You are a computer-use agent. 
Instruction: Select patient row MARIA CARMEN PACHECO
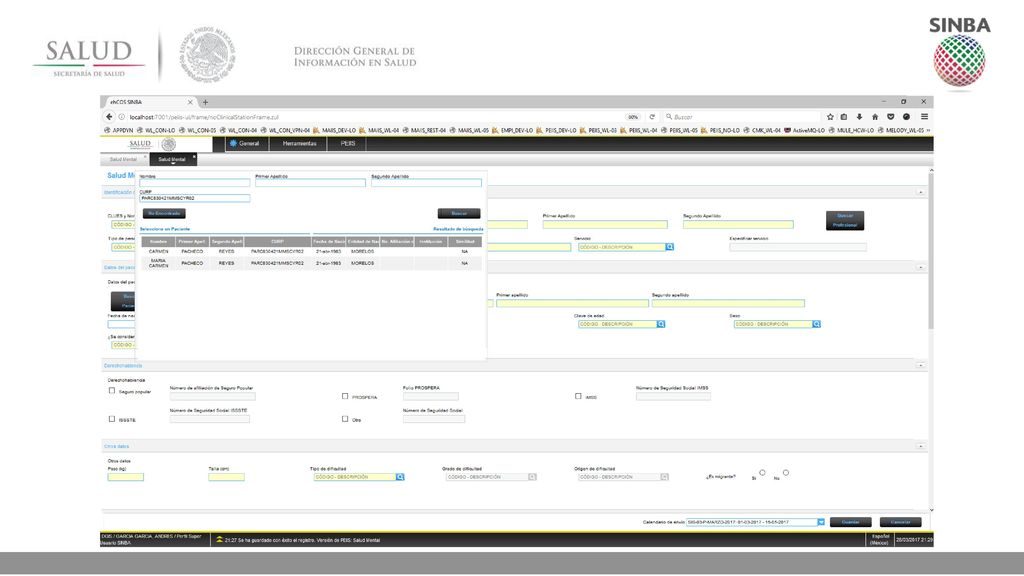click(312, 263)
